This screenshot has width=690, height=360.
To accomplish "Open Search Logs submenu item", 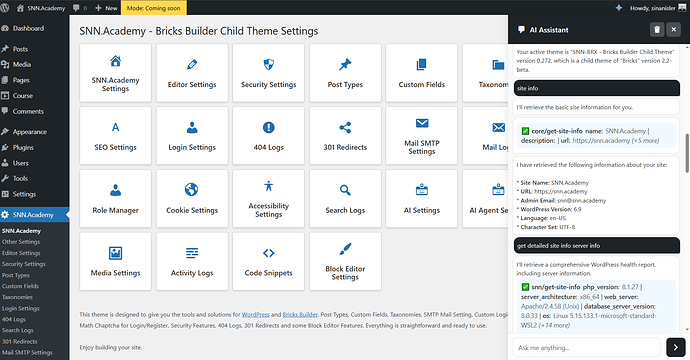I will (x=18, y=330).
